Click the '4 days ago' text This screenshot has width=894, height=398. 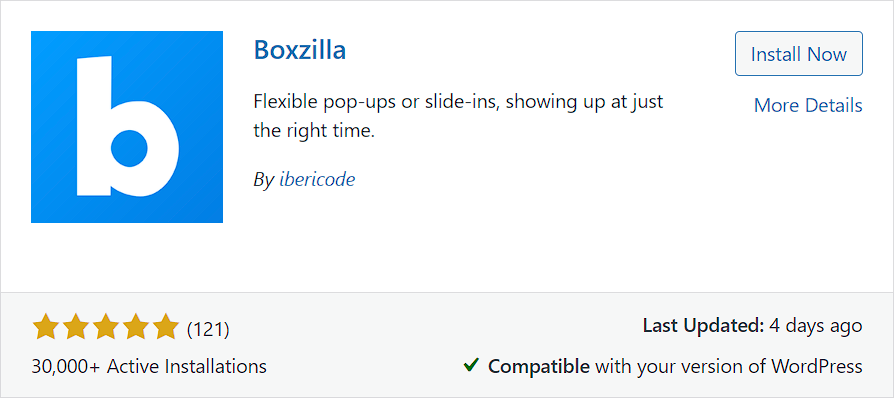pos(815,326)
